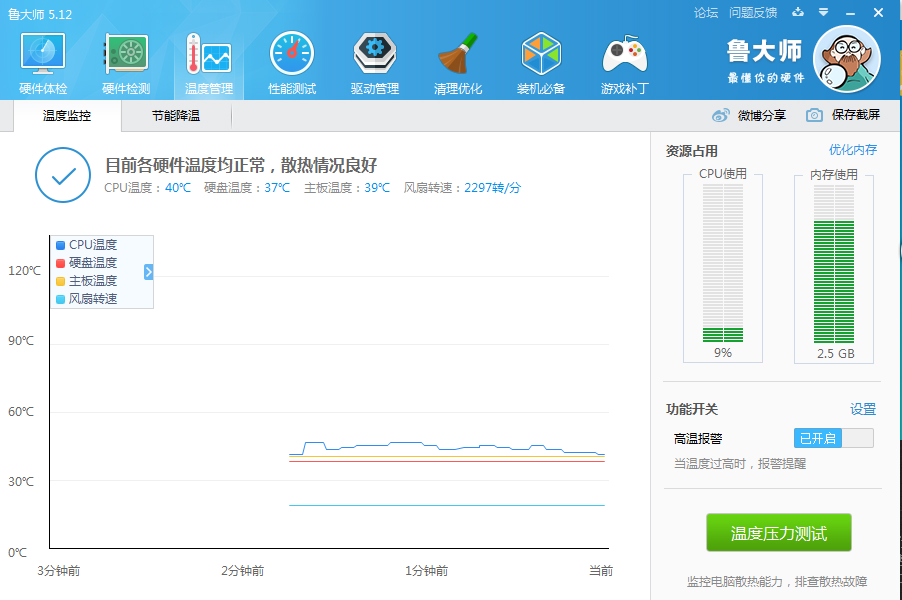Toggle the 风扇转速 fan speed curve
Image resolution: width=902 pixels, height=600 pixels.
click(89, 299)
